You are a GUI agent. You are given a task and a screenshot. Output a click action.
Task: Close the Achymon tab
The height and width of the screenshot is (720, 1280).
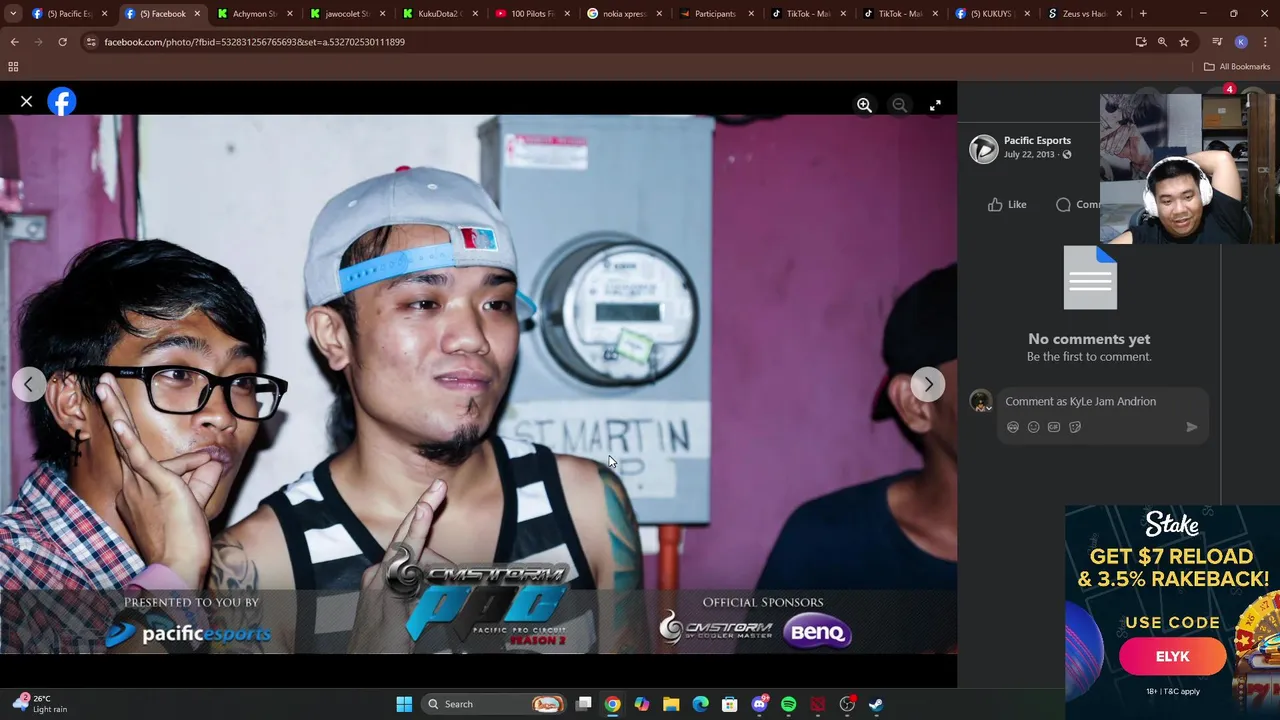[290, 14]
